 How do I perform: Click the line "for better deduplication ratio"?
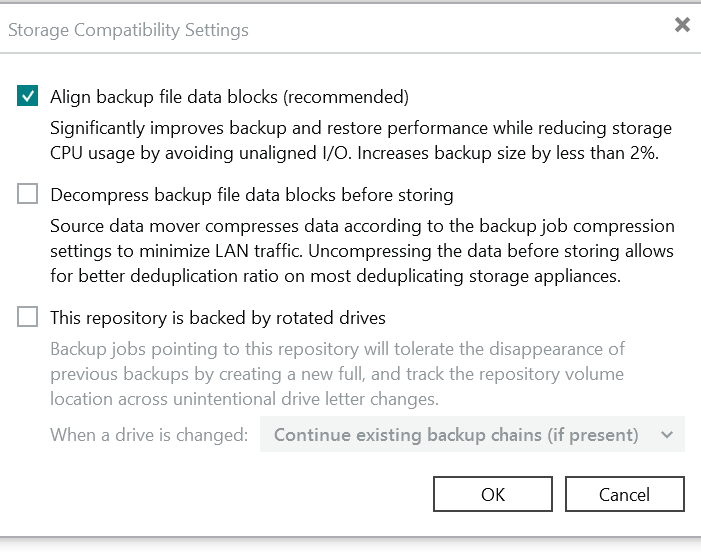[335, 275]
